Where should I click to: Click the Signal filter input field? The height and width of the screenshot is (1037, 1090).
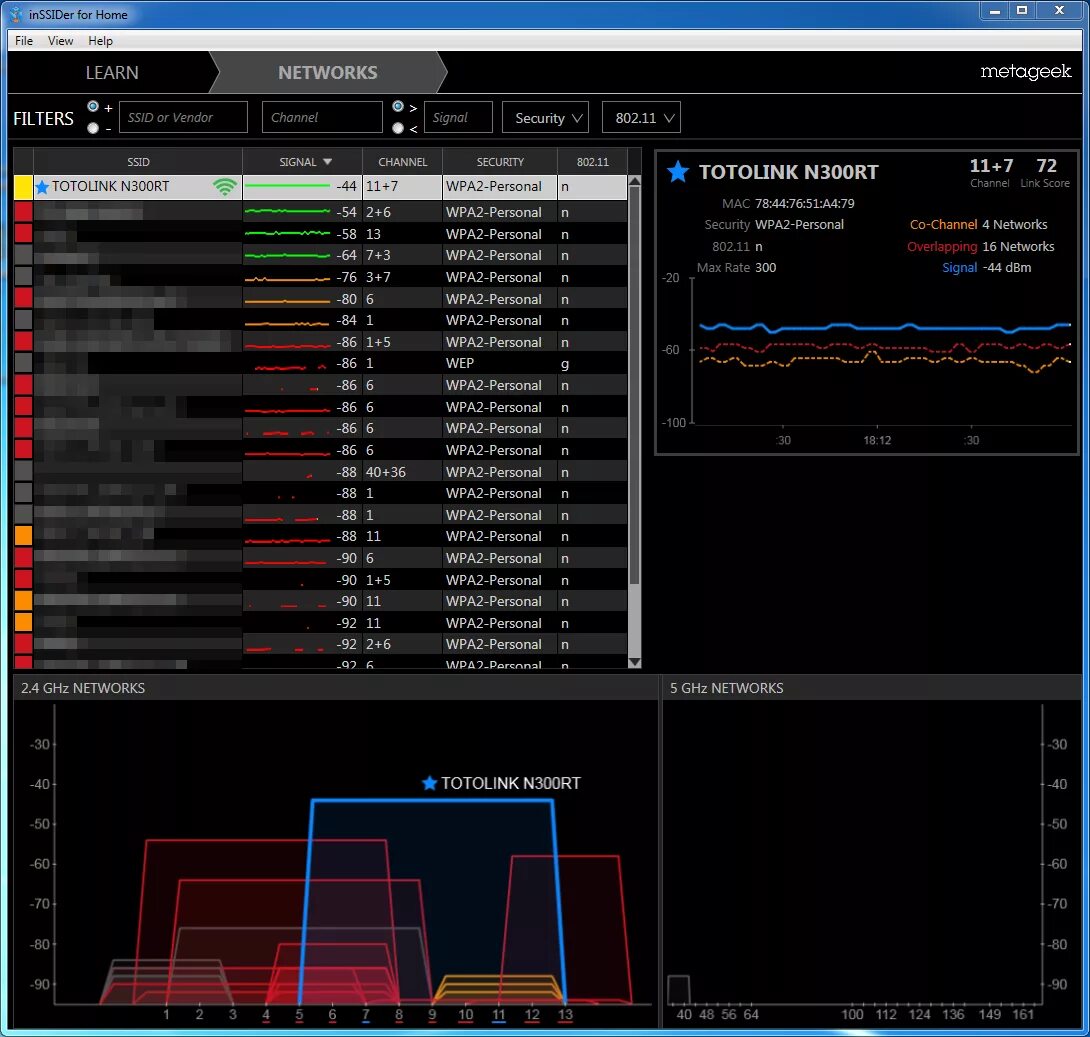coord(458,117)
